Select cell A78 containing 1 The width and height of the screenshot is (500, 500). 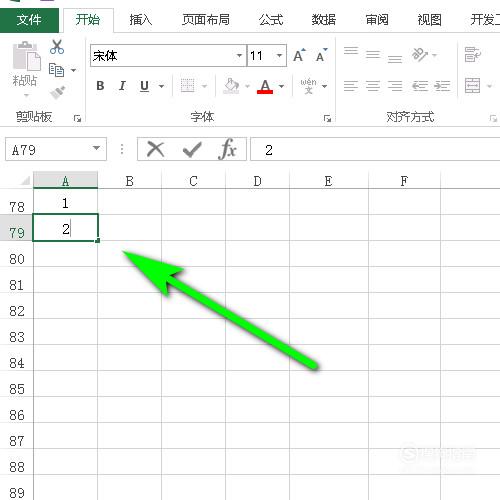tap(65, 202)
